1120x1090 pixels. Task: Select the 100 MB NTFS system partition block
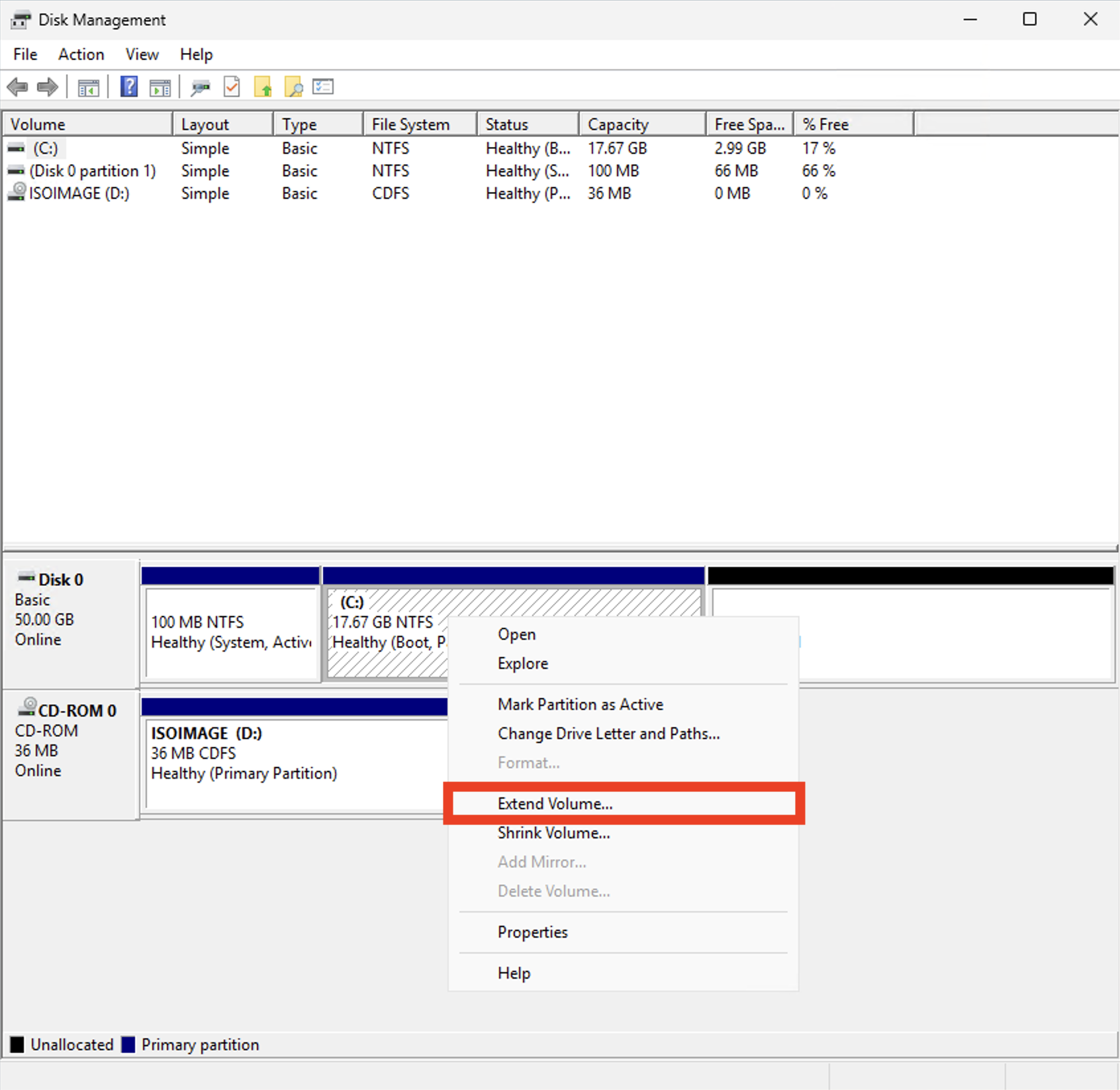tap(231, 632)
